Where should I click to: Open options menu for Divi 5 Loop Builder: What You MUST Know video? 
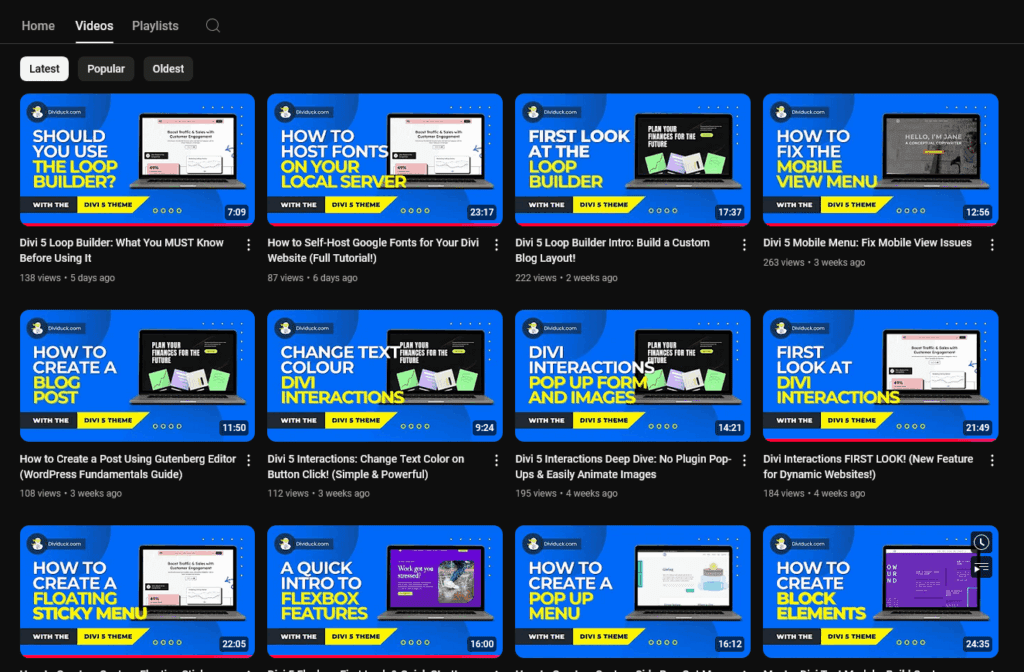(248, 245)
